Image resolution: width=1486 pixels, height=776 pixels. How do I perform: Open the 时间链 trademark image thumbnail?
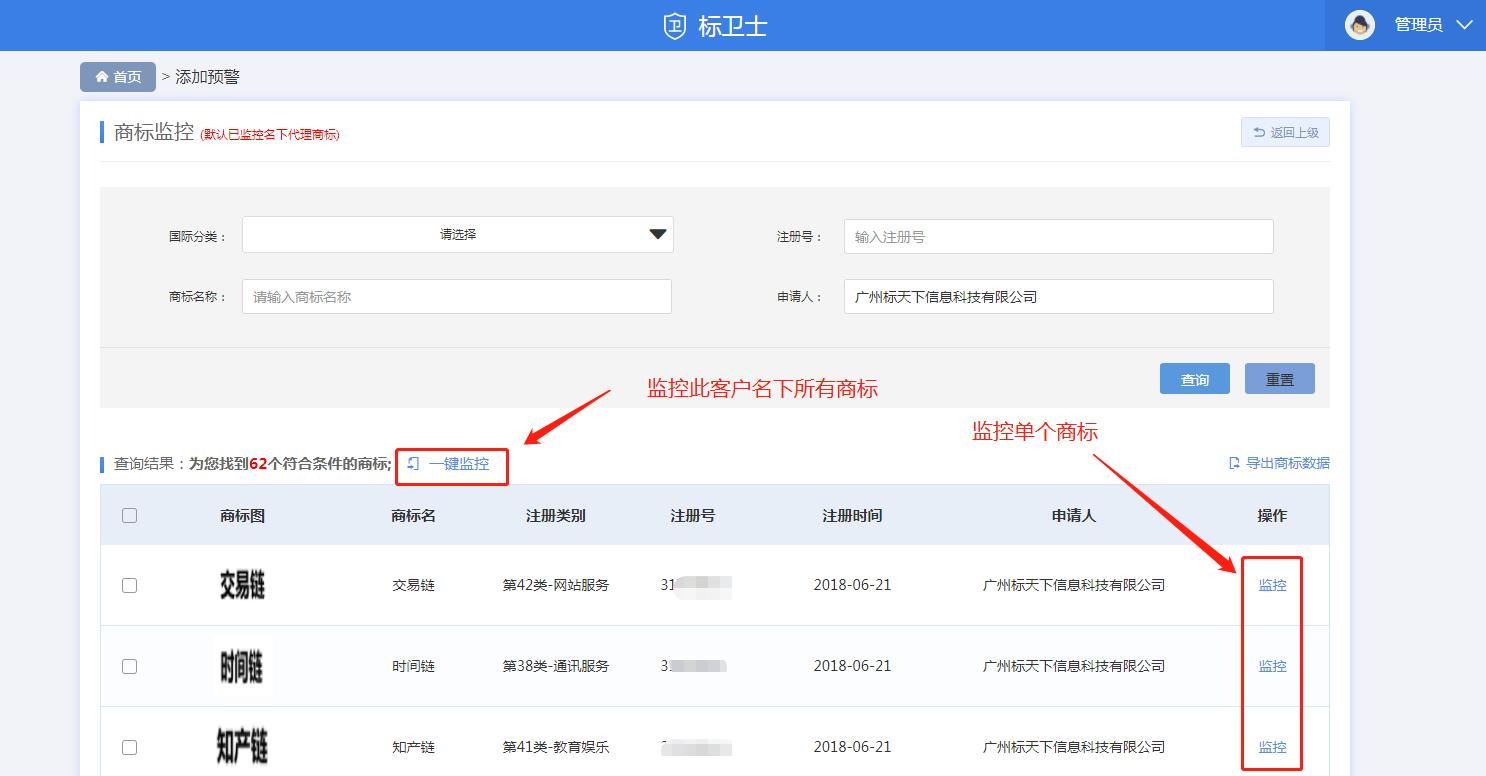[240, 666]
